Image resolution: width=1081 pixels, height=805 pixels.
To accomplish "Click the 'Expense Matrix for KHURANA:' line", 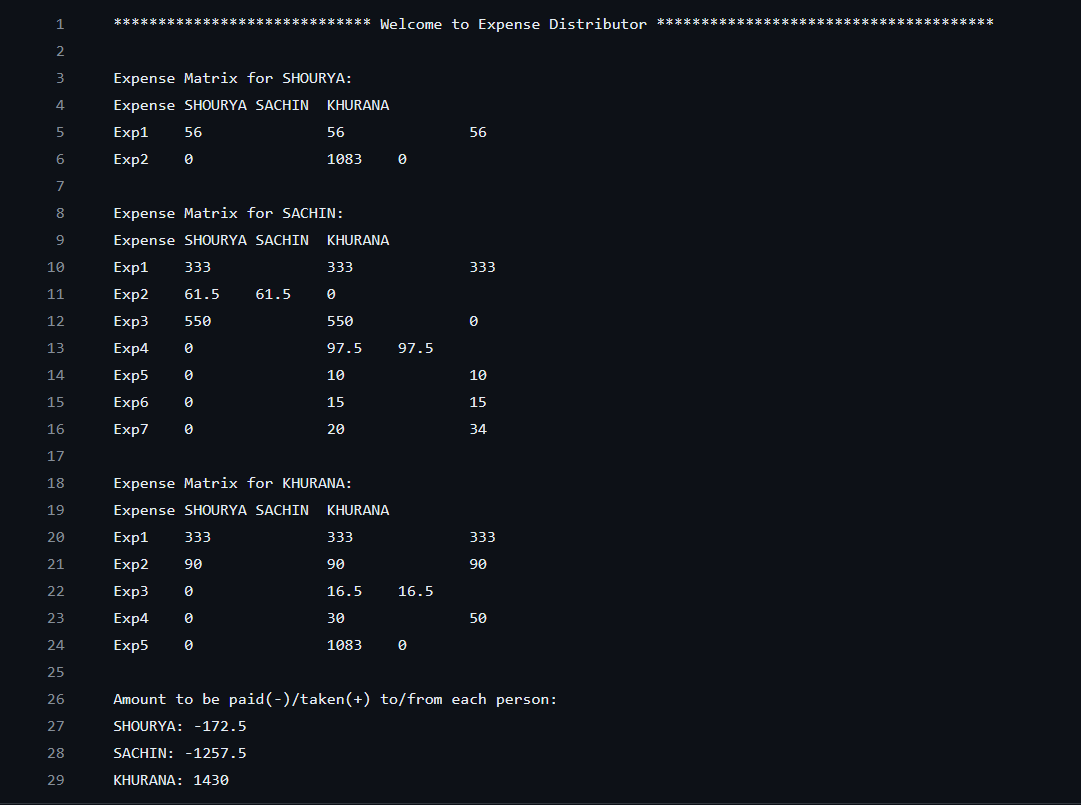I will pos(233,483).
